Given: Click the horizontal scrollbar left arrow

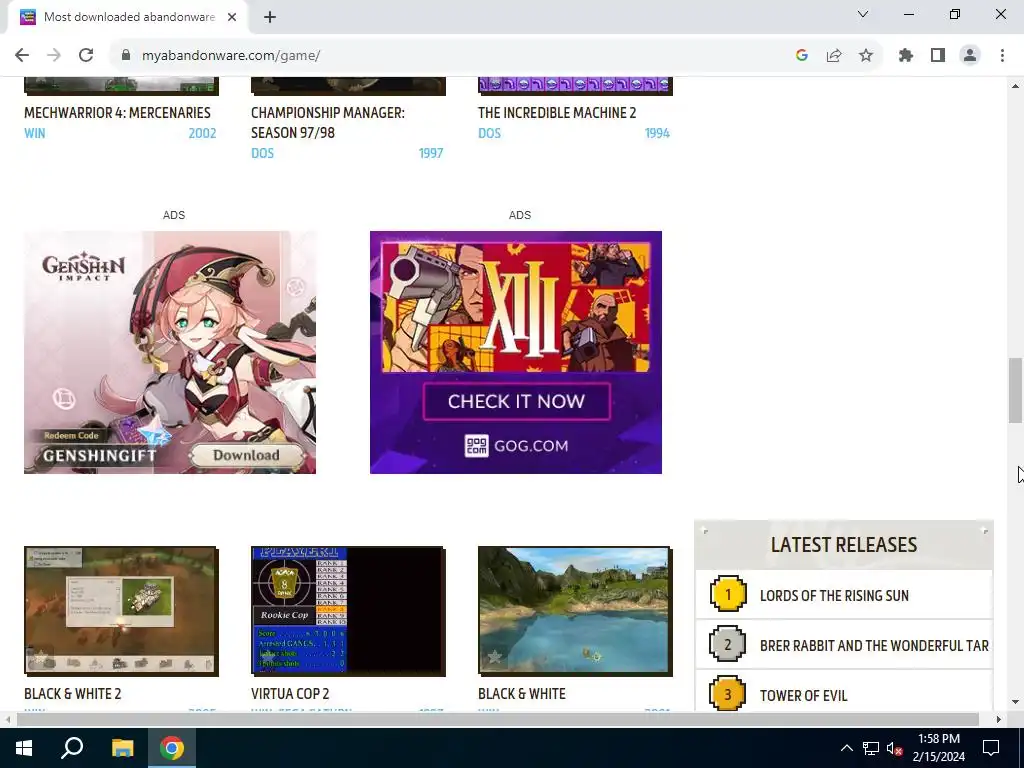Looking at the screenshot, I should pyautogui.click(x=8, y=720).
